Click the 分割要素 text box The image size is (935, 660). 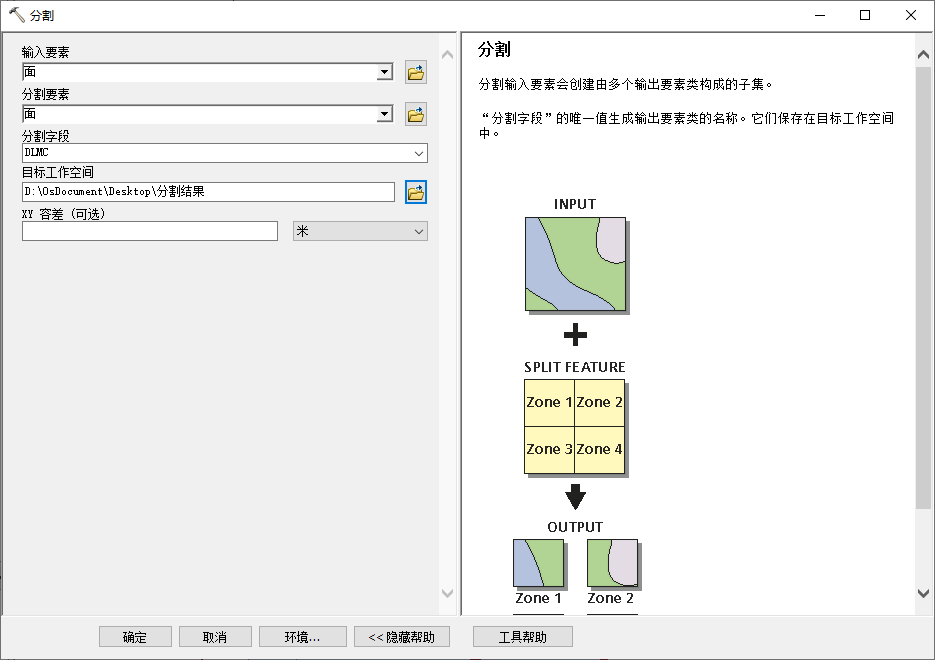click(x=200, y=114)
